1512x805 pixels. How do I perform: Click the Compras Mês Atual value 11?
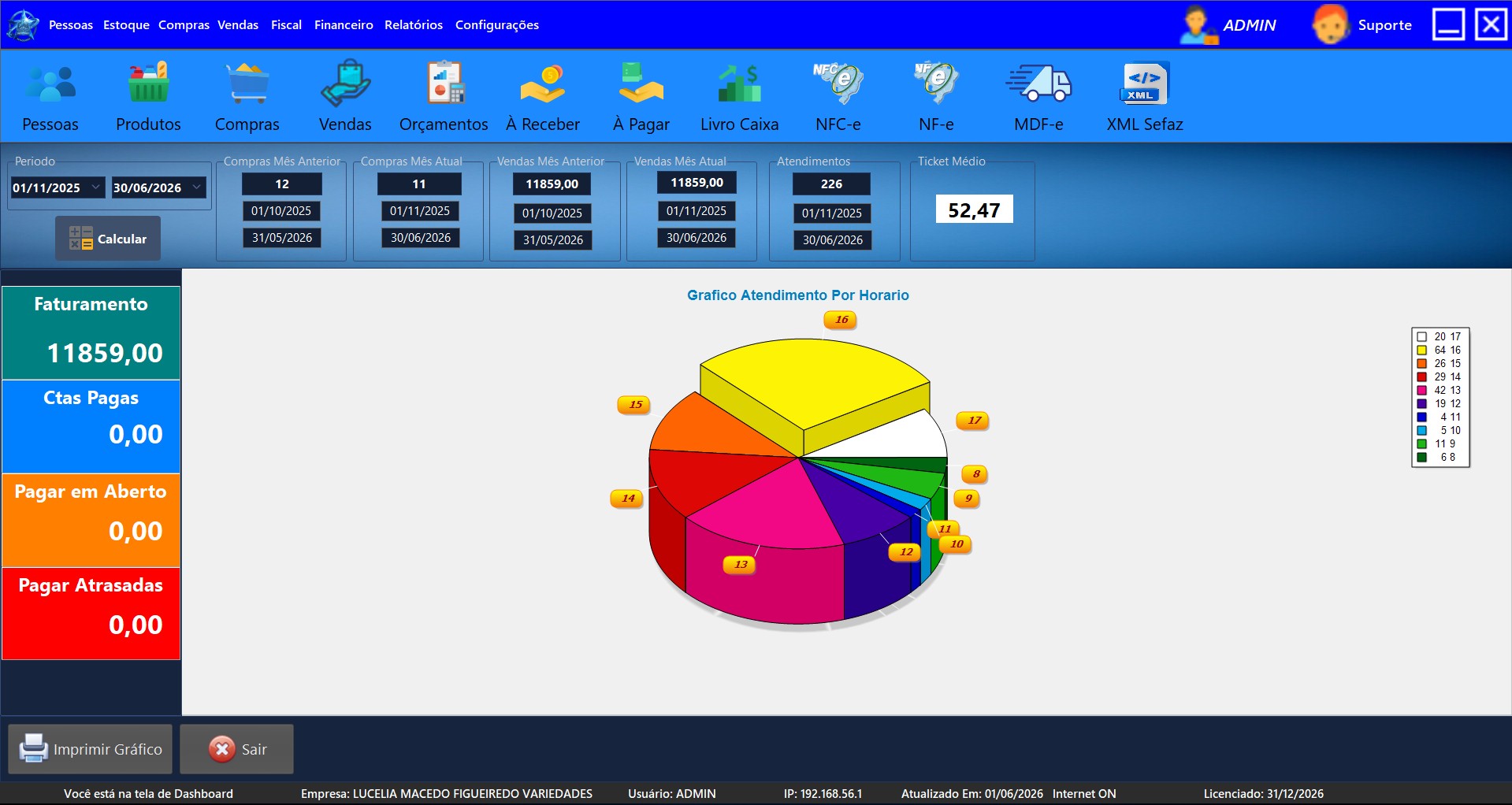click(419, 184)
